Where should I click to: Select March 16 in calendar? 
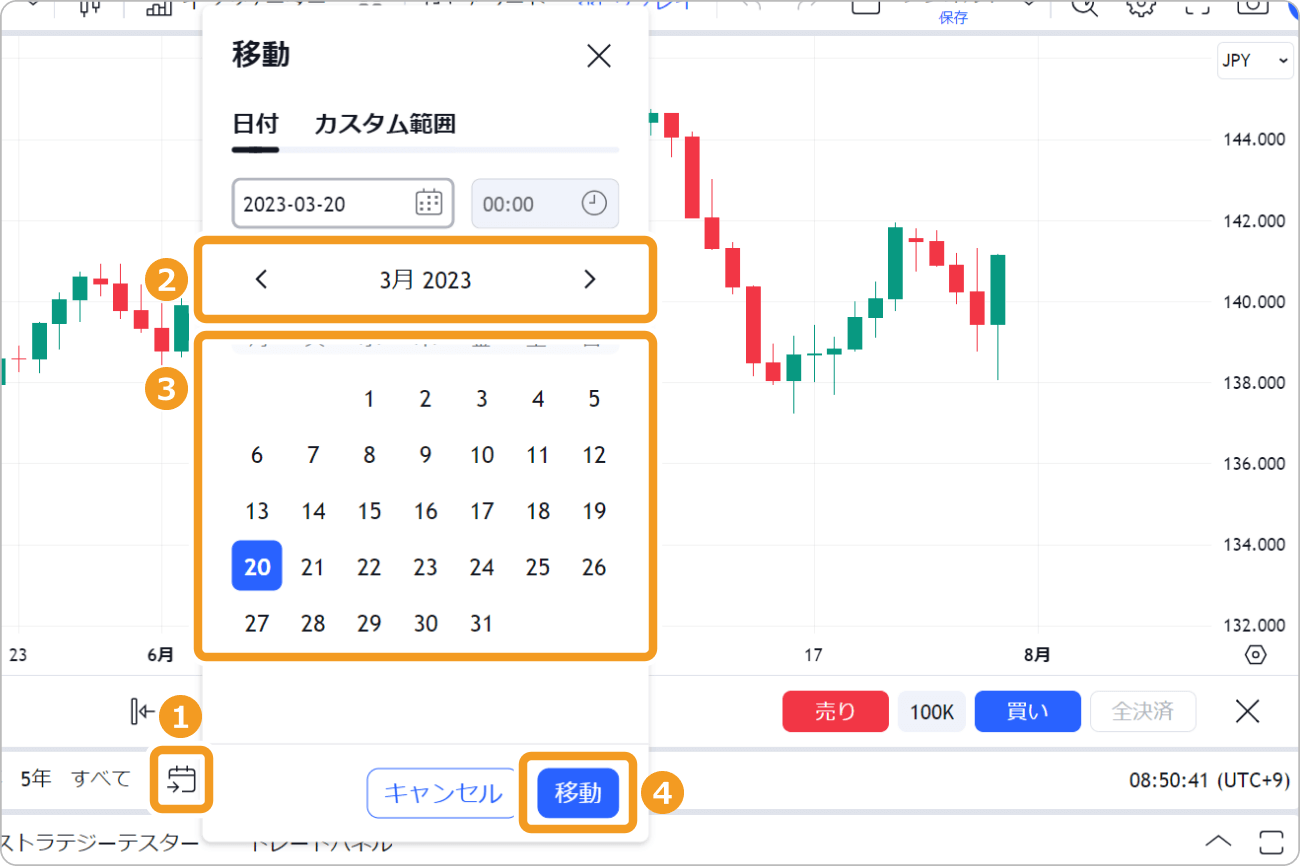[425, 512]
